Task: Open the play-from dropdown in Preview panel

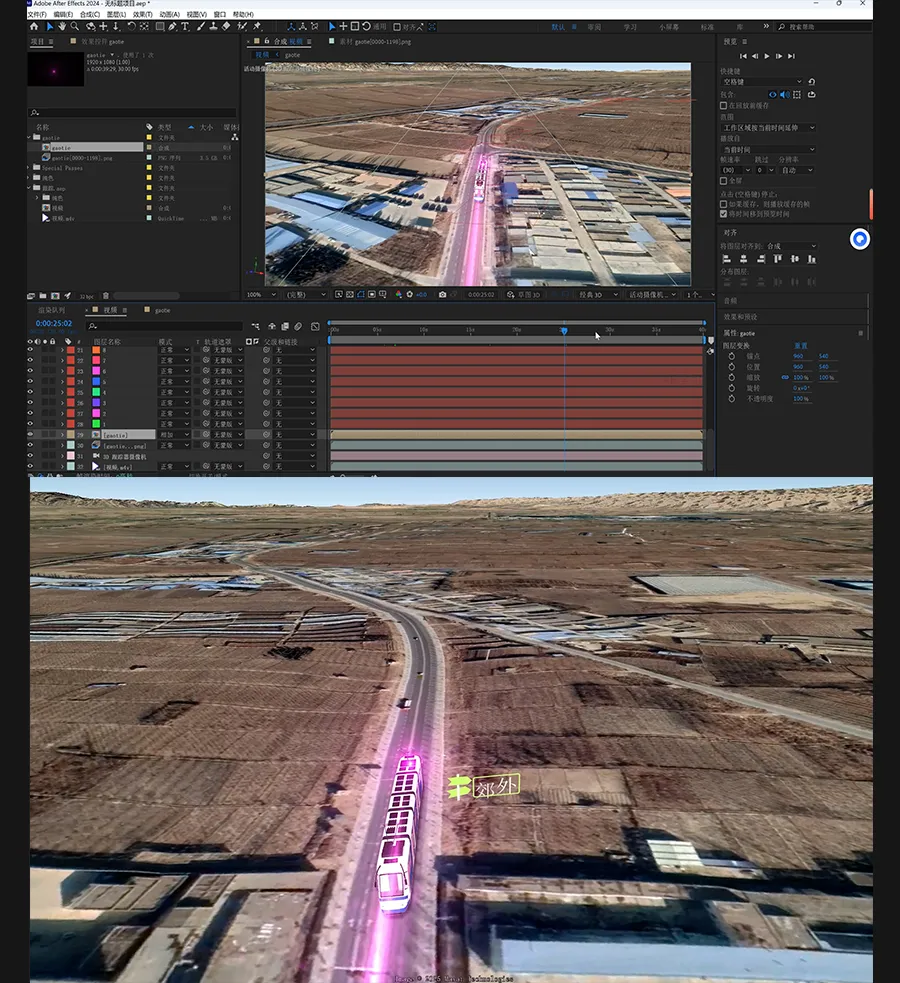Action: (768, 149)
